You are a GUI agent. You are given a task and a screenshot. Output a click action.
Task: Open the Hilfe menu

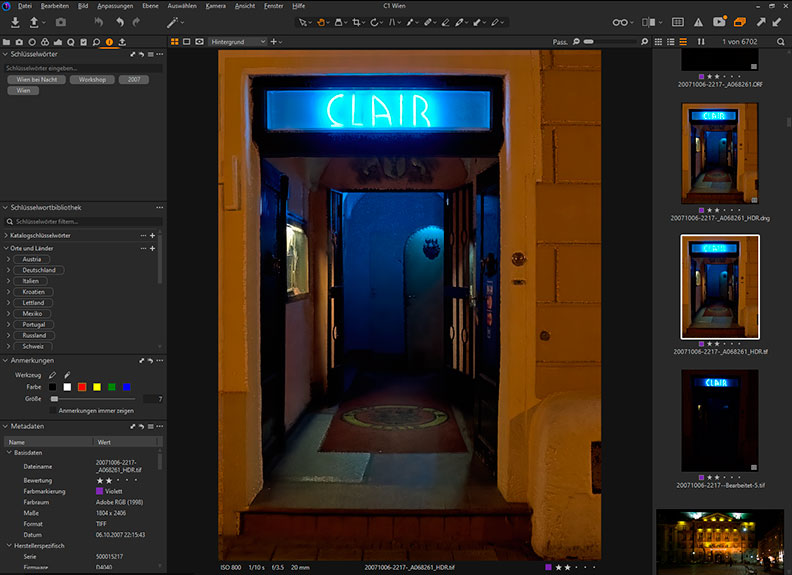299,6
